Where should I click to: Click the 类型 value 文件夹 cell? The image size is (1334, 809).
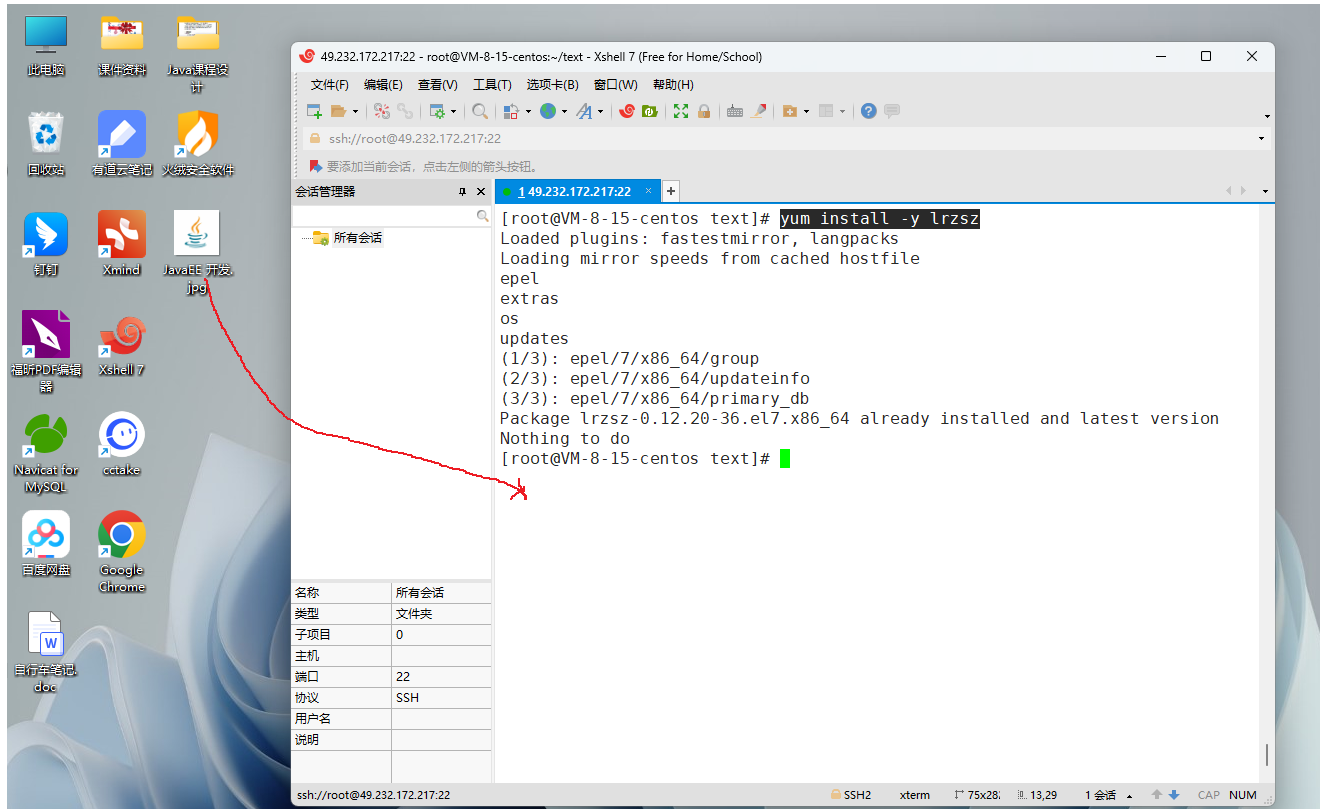[x=441, y=614]
